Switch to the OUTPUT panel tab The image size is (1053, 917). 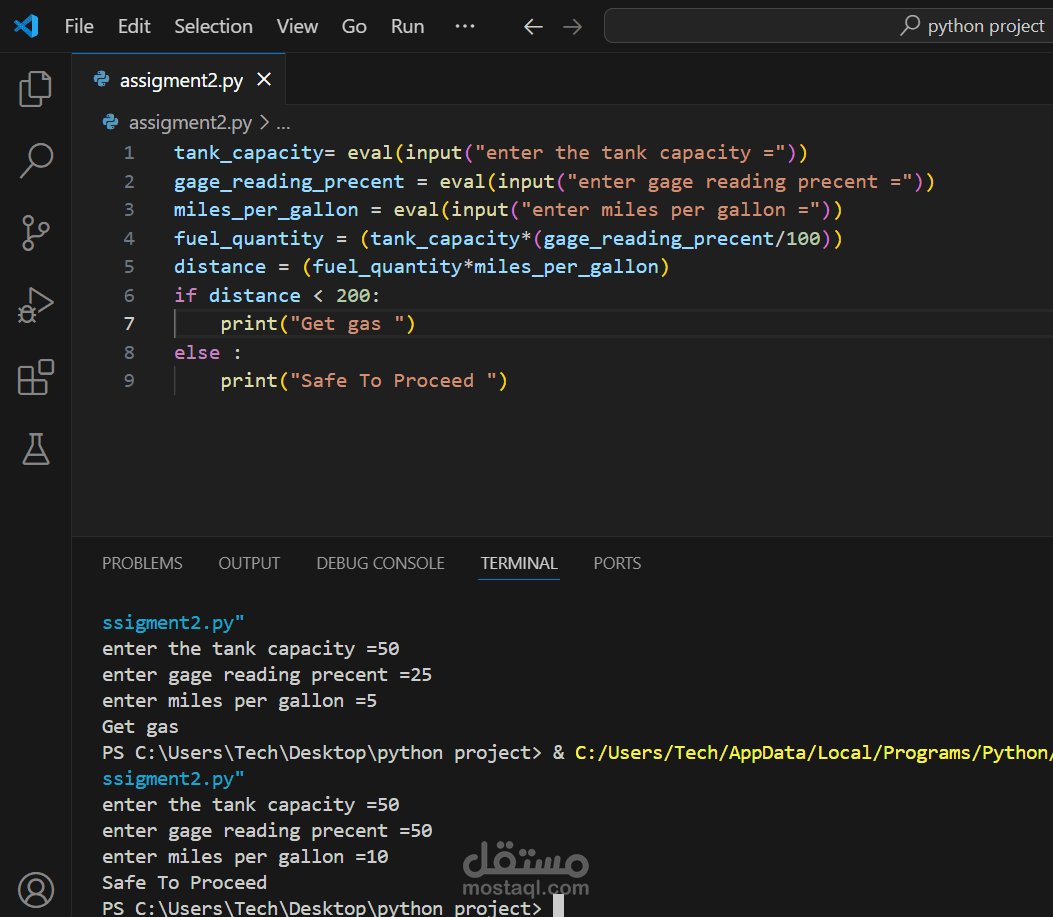[x=249, y=563]
